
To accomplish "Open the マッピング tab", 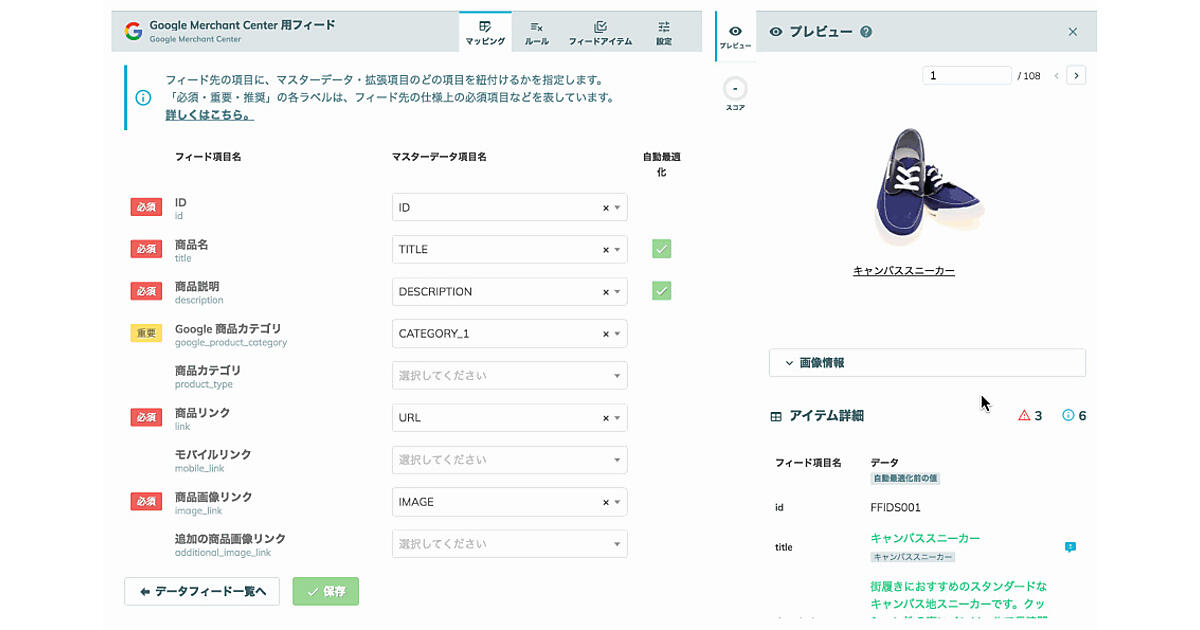I will click(485, 33).
